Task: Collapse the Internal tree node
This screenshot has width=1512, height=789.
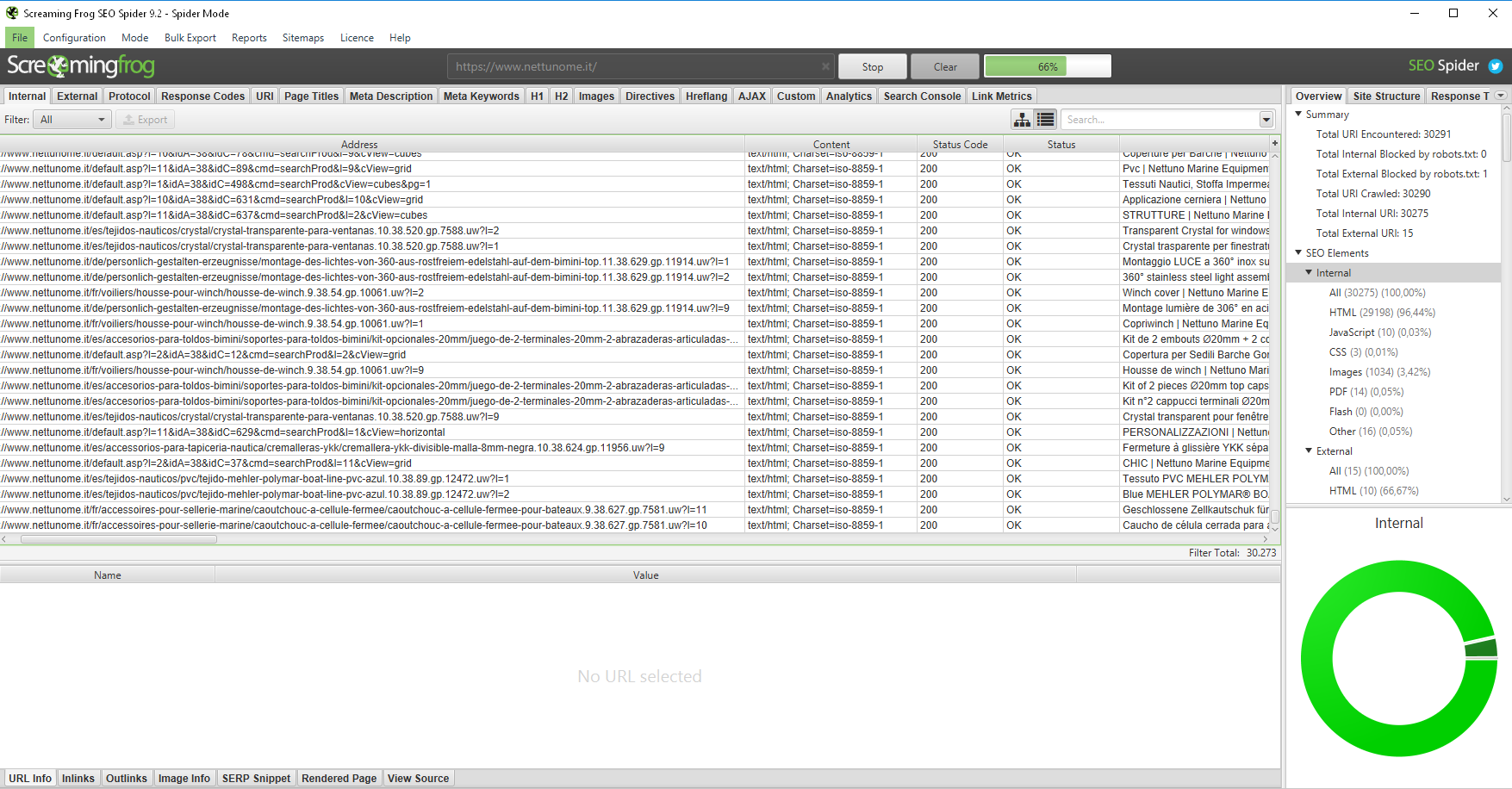Action: pos(1309,272)
